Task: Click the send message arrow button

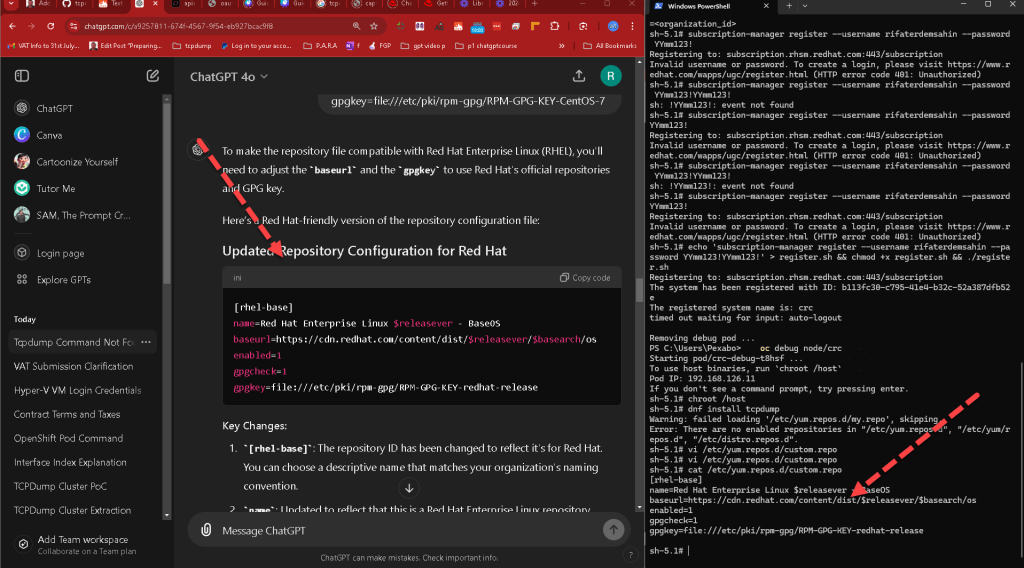Action: click(613, 530)
